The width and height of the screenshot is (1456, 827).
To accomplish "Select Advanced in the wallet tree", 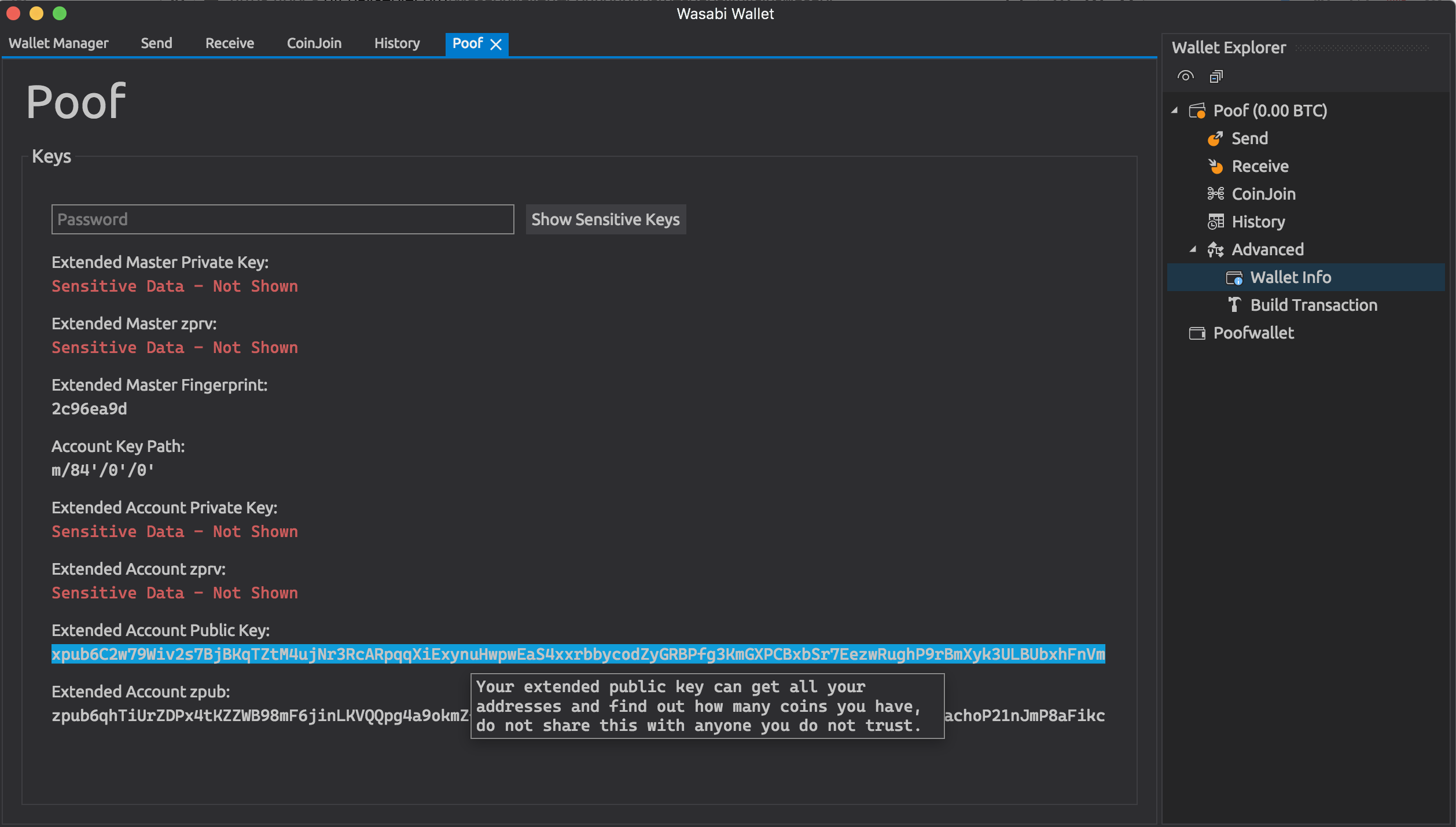I will click(1267, 249).
